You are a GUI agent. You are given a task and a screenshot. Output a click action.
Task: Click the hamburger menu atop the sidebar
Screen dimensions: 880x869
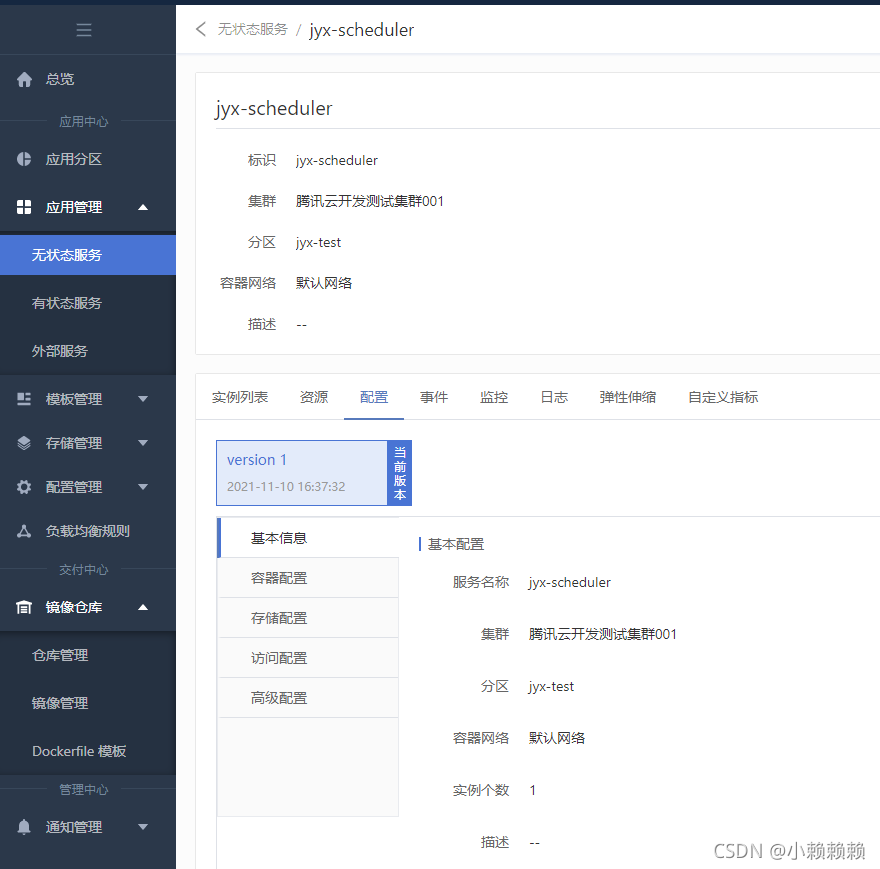click(84, 30)
